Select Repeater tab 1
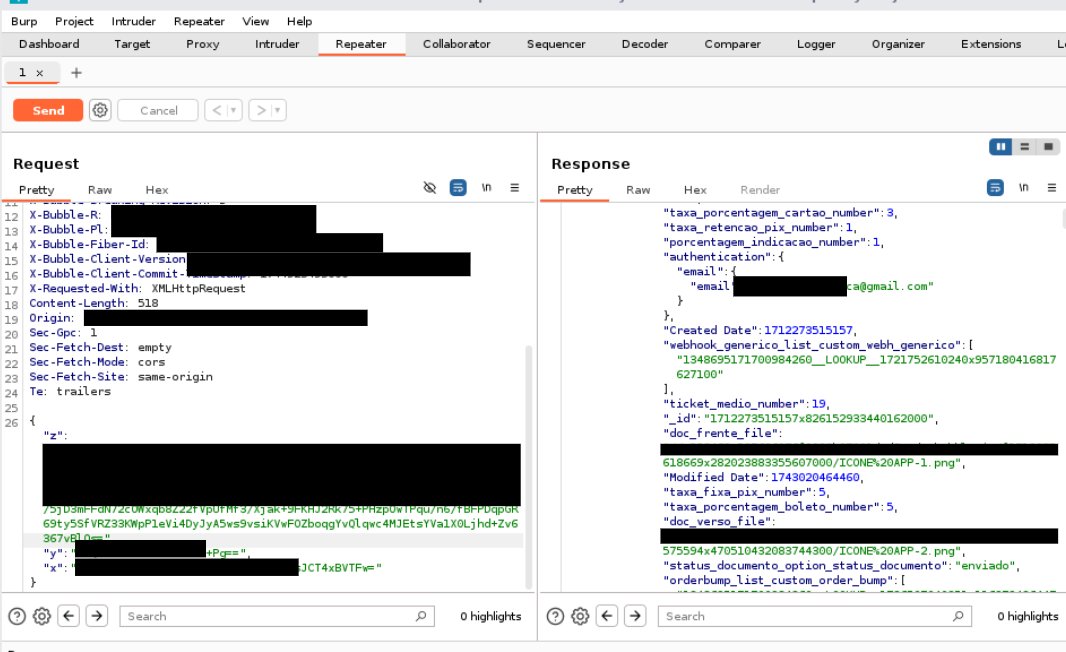This screenshot has height=652, width=1066. (22, 72)
